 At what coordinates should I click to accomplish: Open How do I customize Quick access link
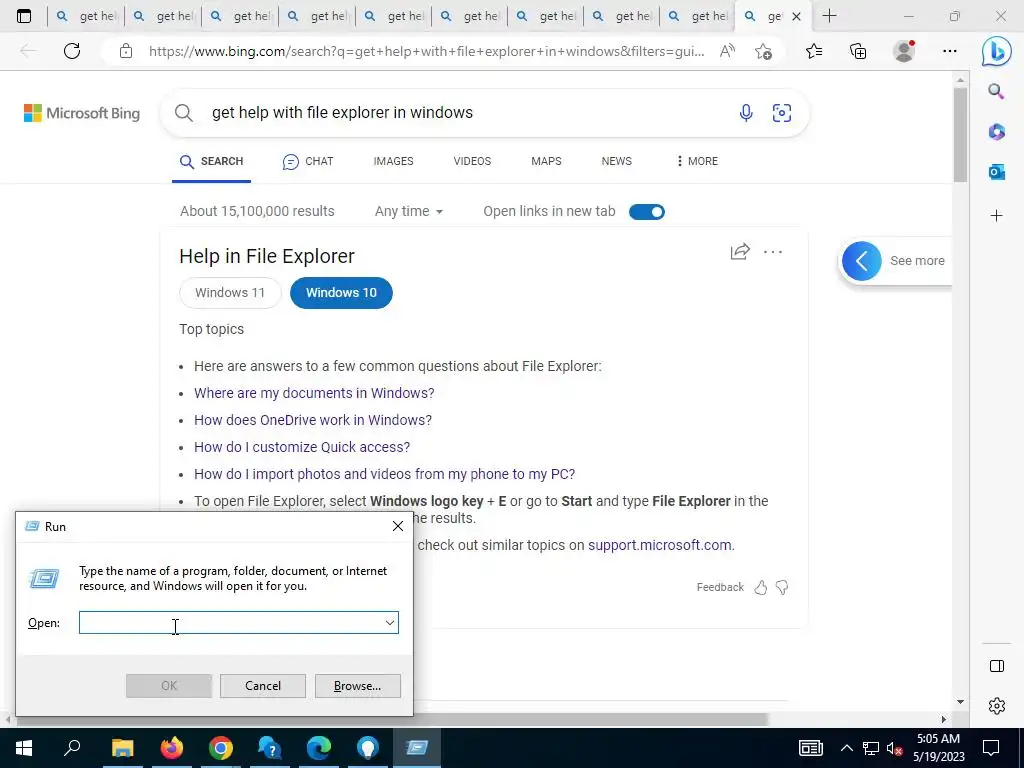(x=302, y=447)
